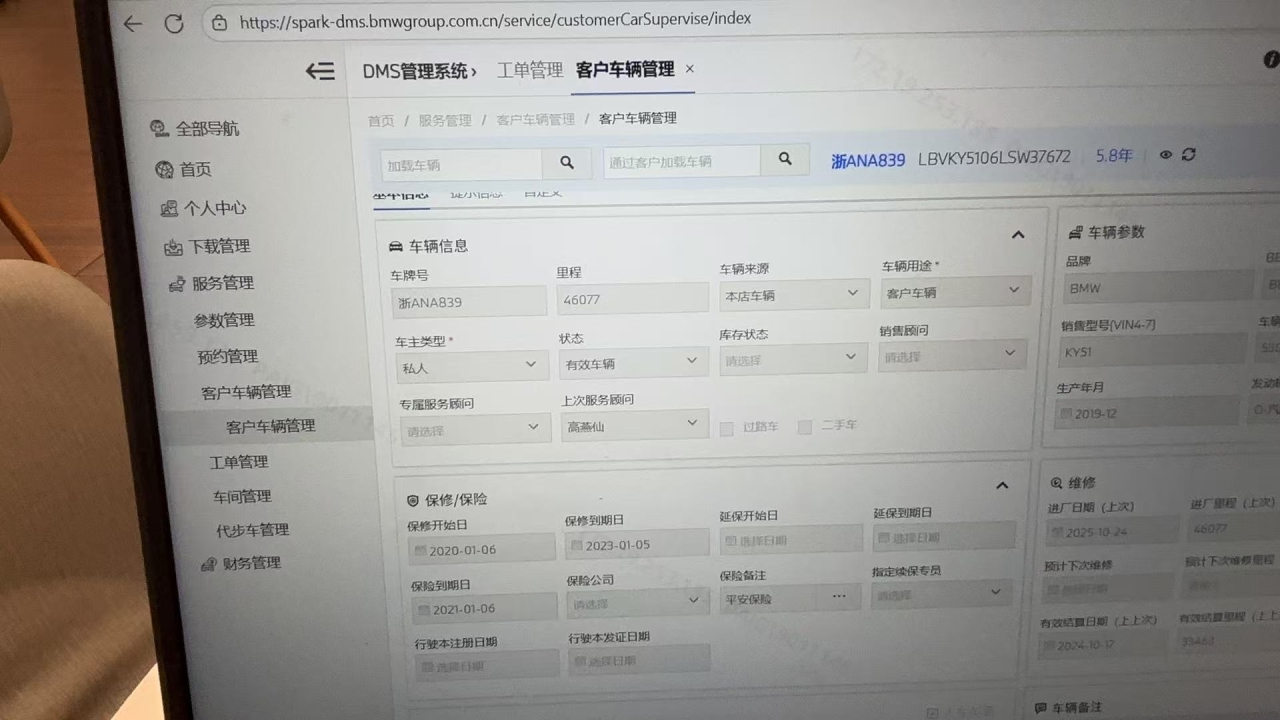
Task: Close the 客户车辆管理 tab
Action: pyautogui.click(x=689, y=69)
